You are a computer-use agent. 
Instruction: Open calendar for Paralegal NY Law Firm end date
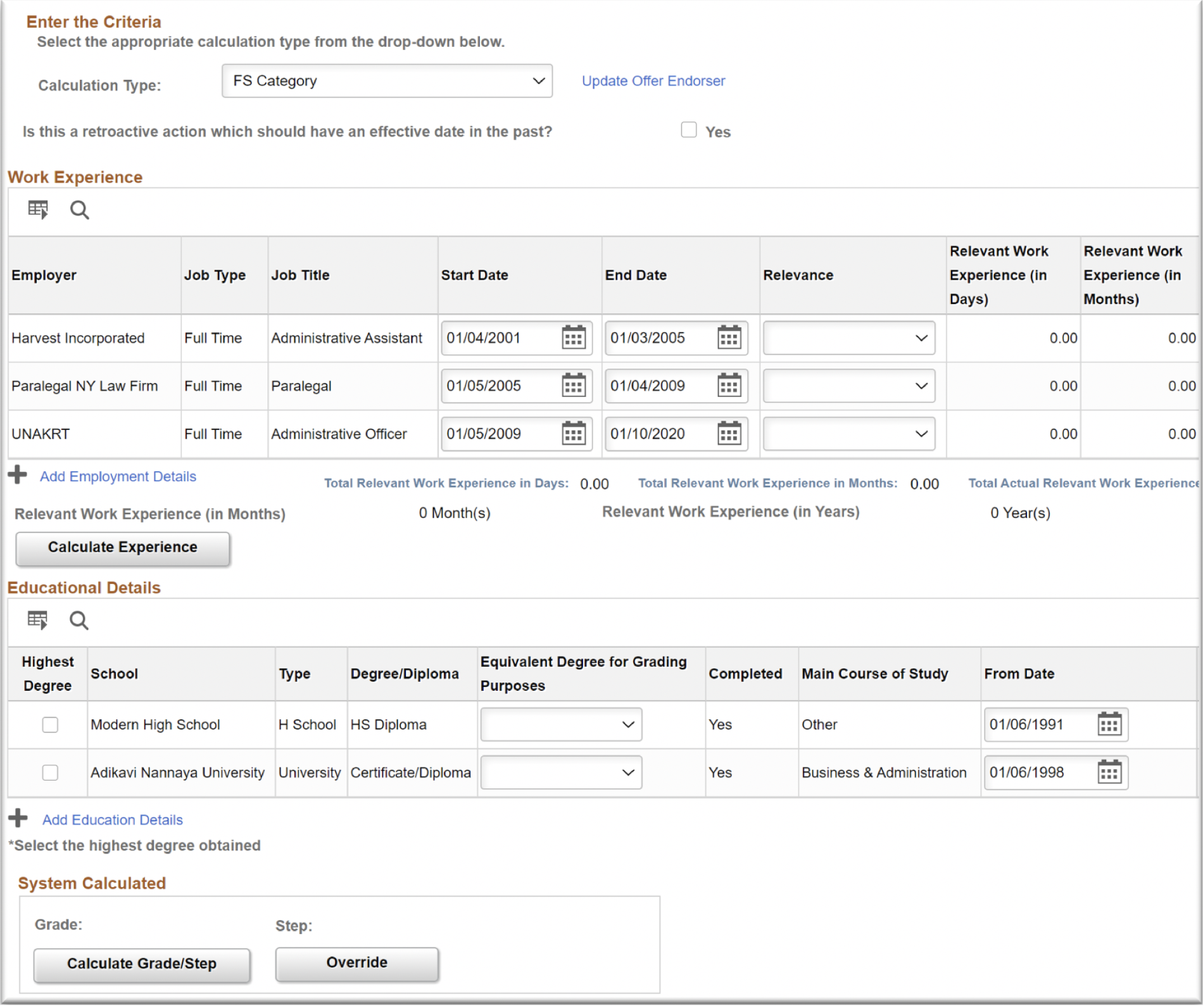click(x=729, y=386)
